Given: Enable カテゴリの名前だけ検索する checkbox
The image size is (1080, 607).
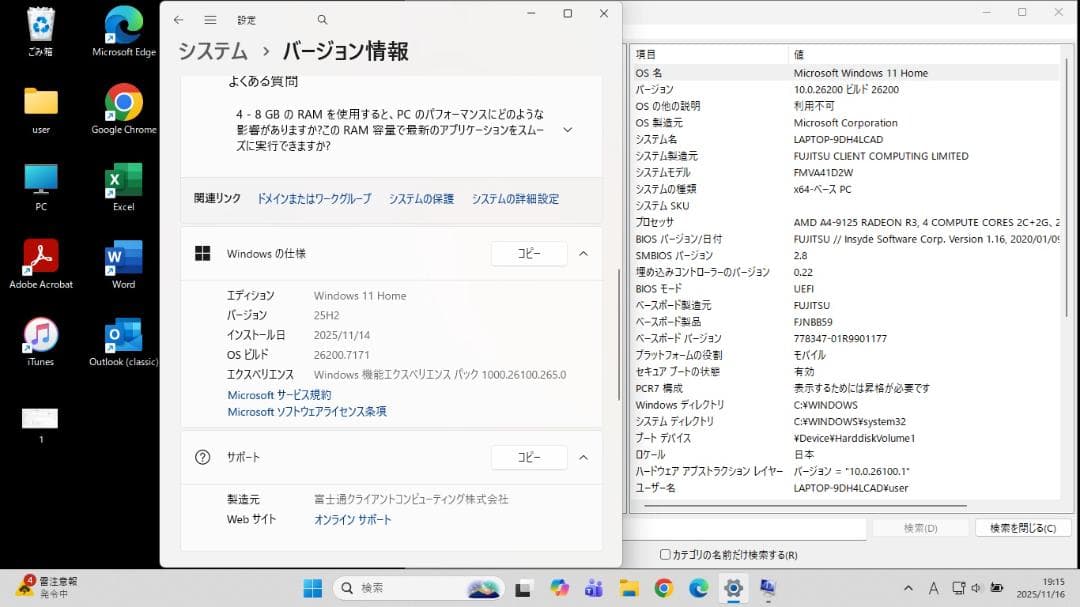Looking at the screenshot, I should pos(664,553).
